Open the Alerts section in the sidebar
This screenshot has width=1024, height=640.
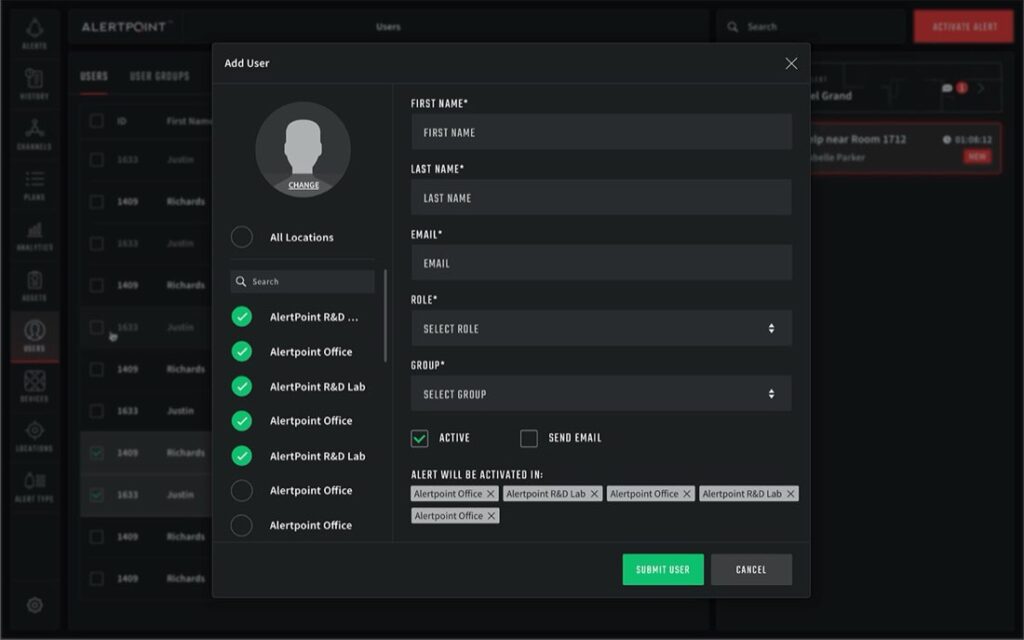pyautogui.click(x=35, y=33)
